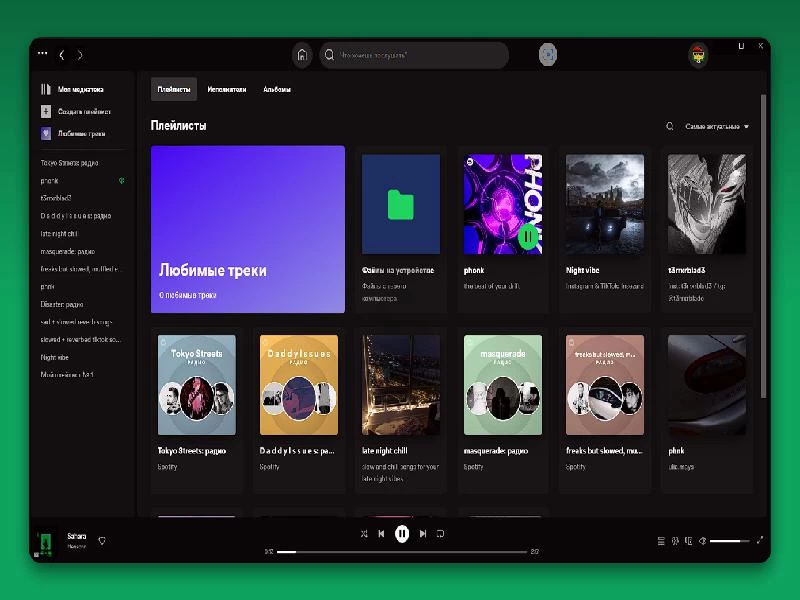The width and height of the screenshot is (800, 600).
Task: Select slowed + reverbed tiktok sidebar item
Action: coord(81,339)
